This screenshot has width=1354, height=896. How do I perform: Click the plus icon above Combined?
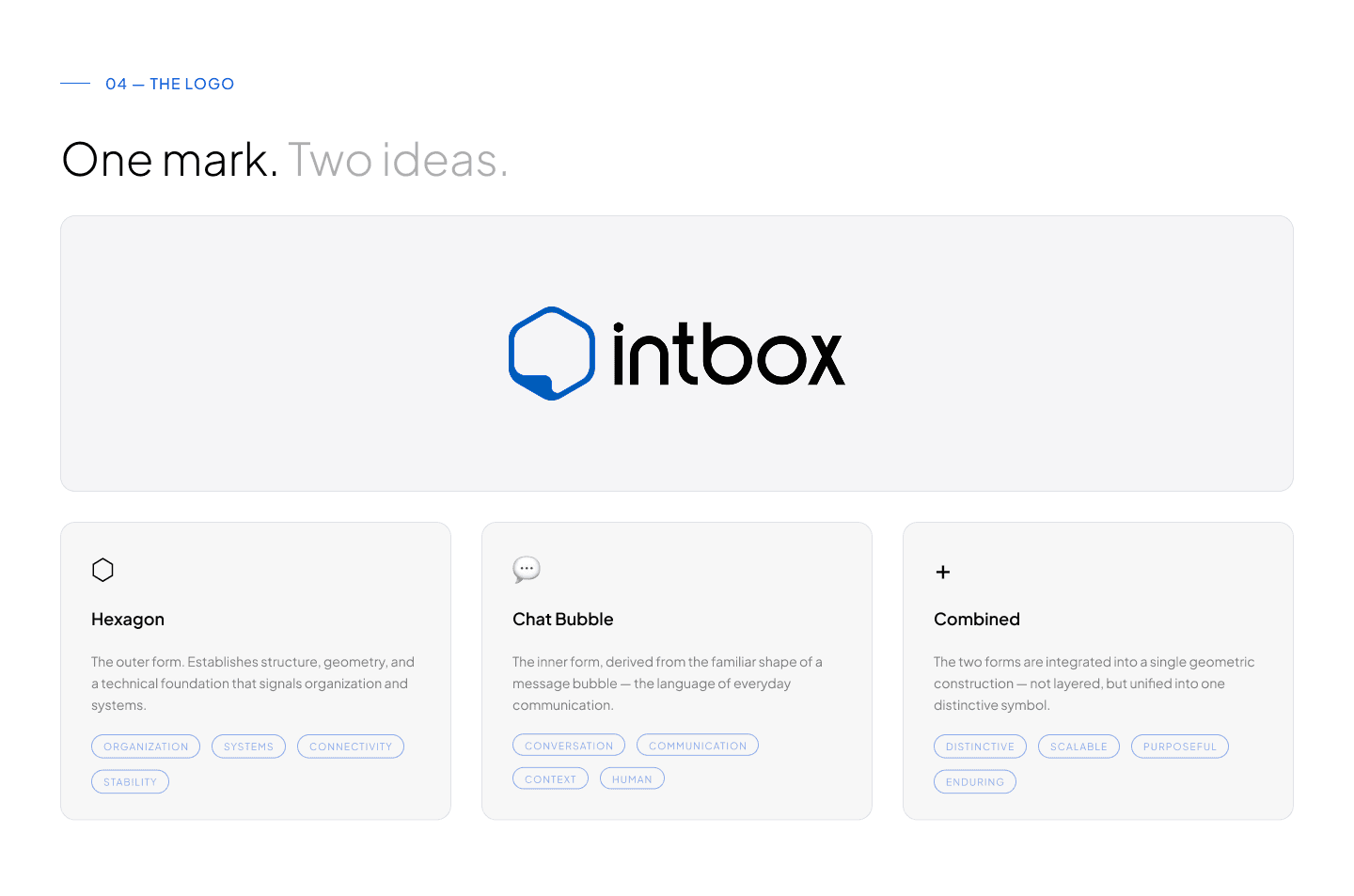click(x=943, y=572)
